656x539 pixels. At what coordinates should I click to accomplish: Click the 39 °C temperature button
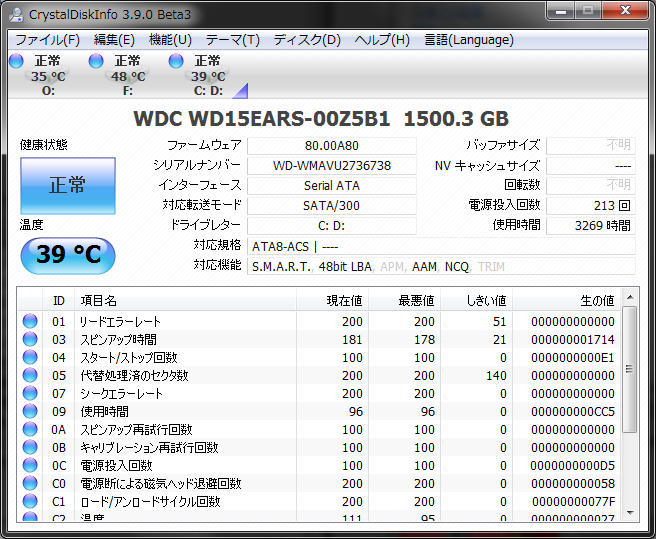(68, 255)
